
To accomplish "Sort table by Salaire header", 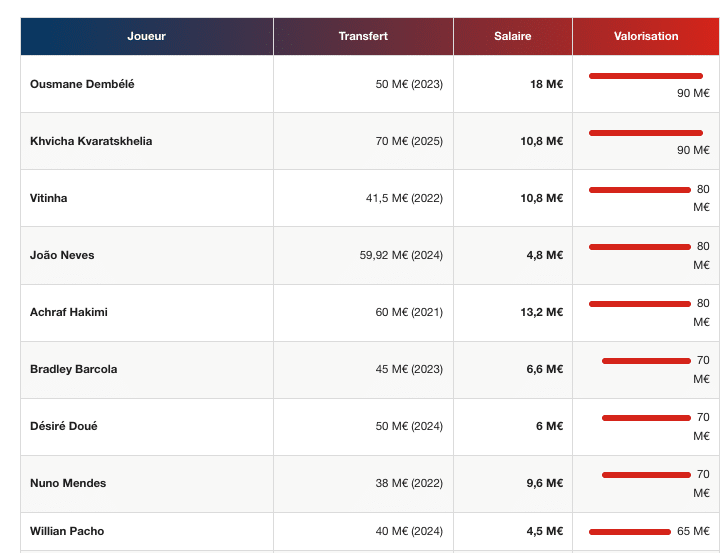I will tap(512, 36).
